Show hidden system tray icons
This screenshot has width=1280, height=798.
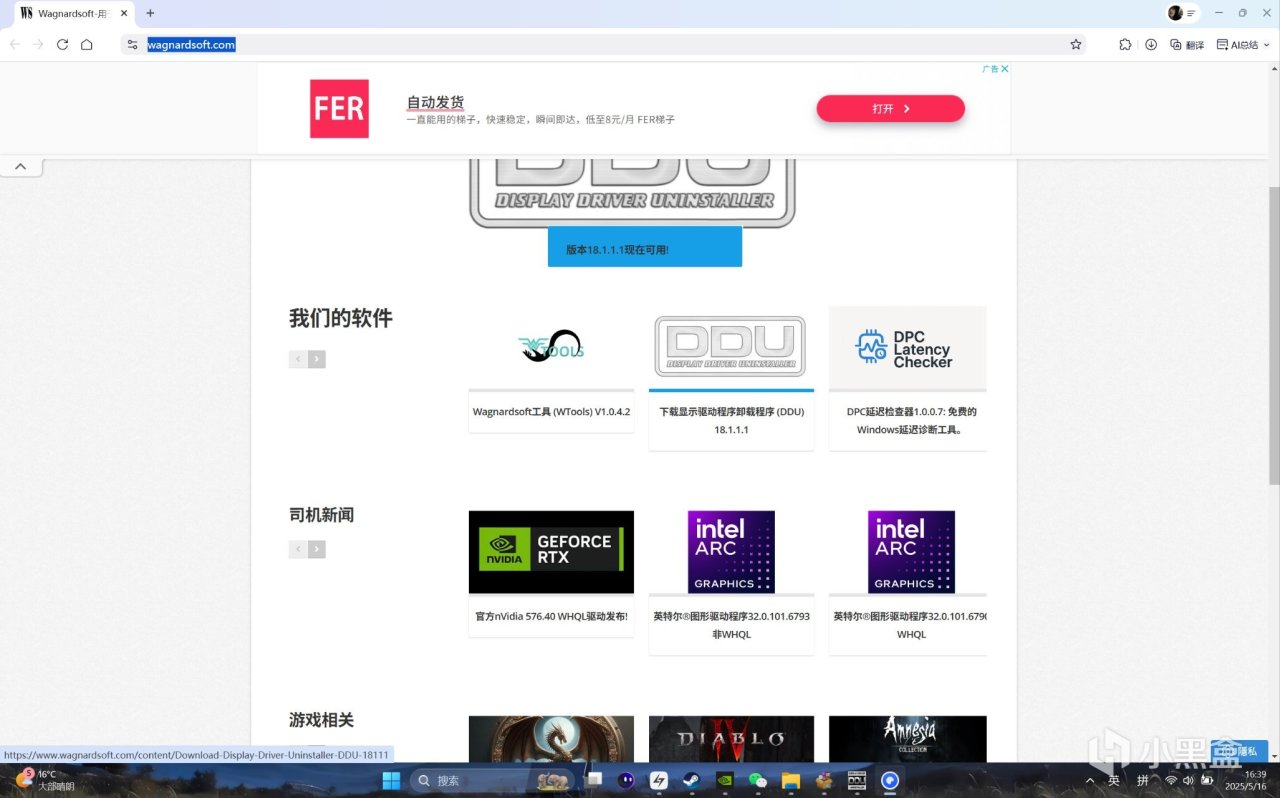click(x=1090, y=780)
